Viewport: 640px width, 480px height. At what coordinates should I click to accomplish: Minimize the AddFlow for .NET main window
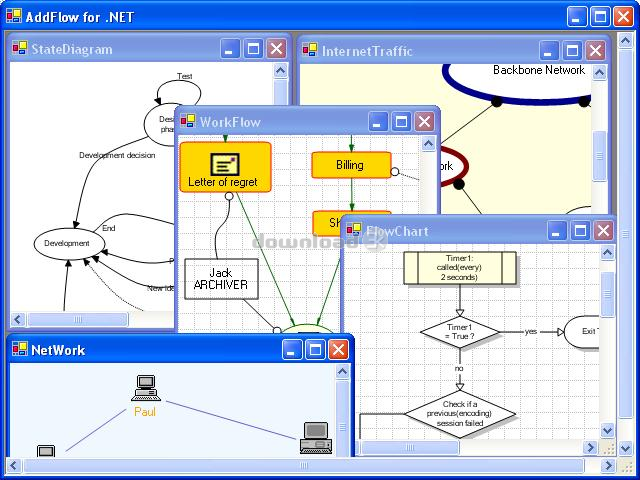tap(577, 17)
